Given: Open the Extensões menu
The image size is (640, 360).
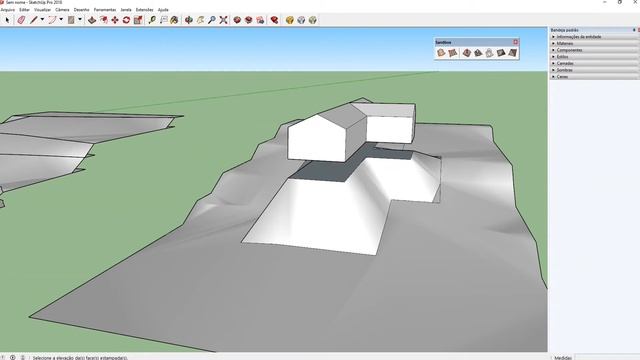Looking at the screenshot, I should [x=144, y=10].
